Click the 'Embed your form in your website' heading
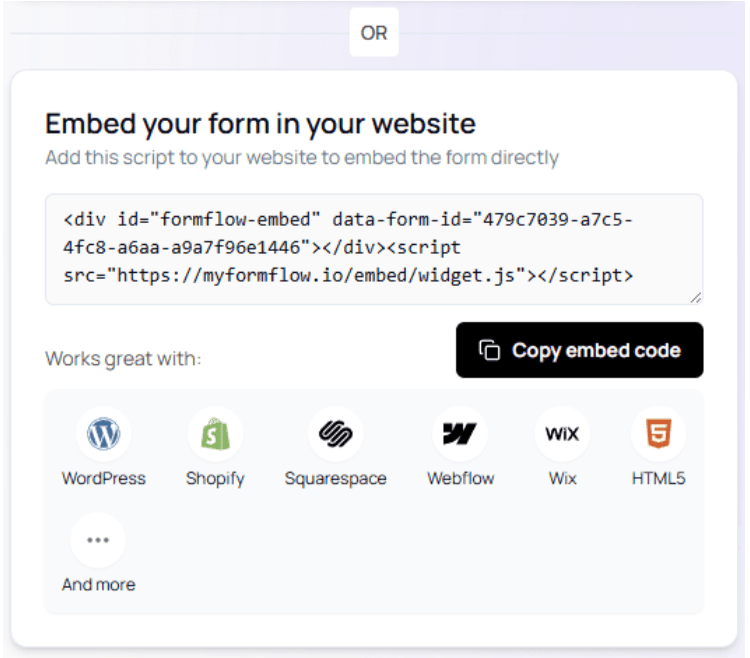This screenshot has height=658, width=750. coord(260,124)
